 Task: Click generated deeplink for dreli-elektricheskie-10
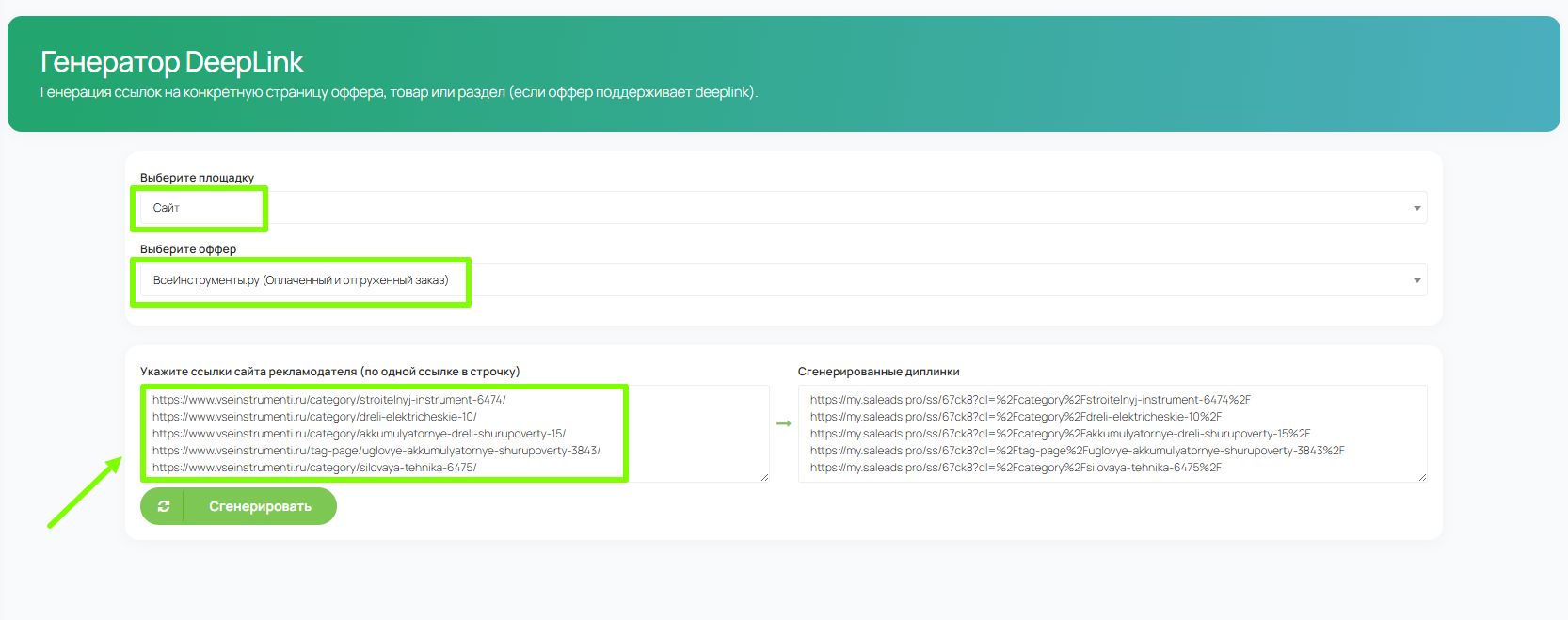point(1016,417)
